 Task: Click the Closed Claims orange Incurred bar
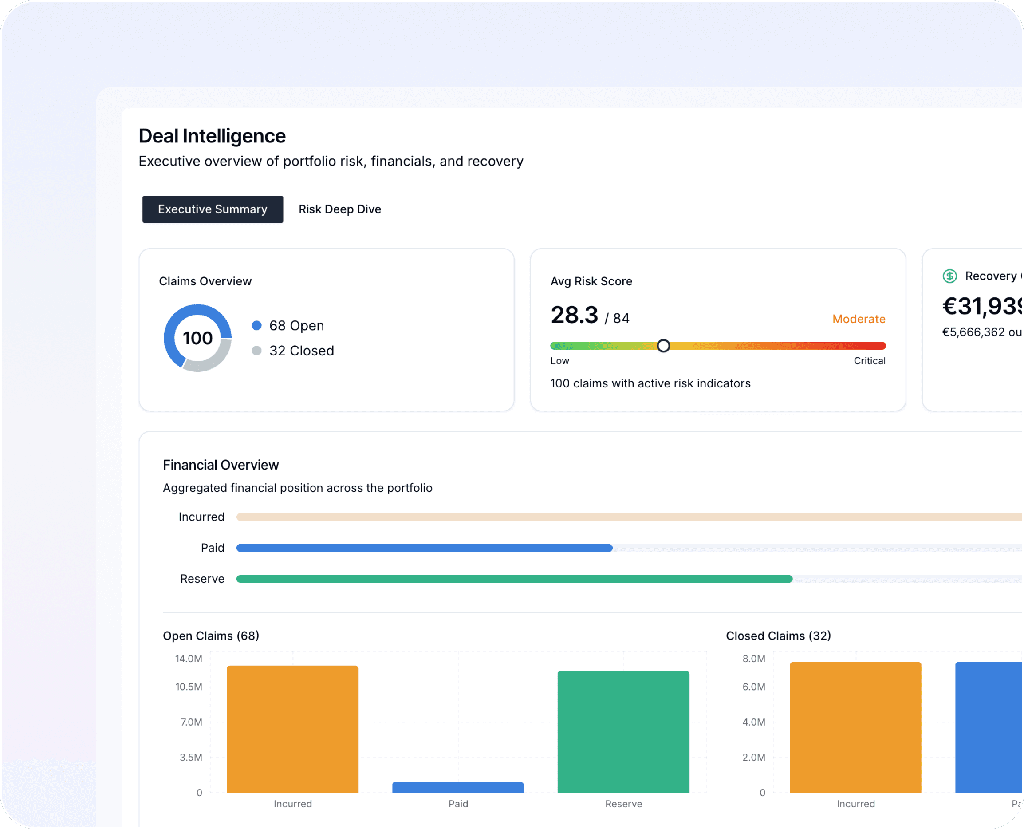pos(856,728)
